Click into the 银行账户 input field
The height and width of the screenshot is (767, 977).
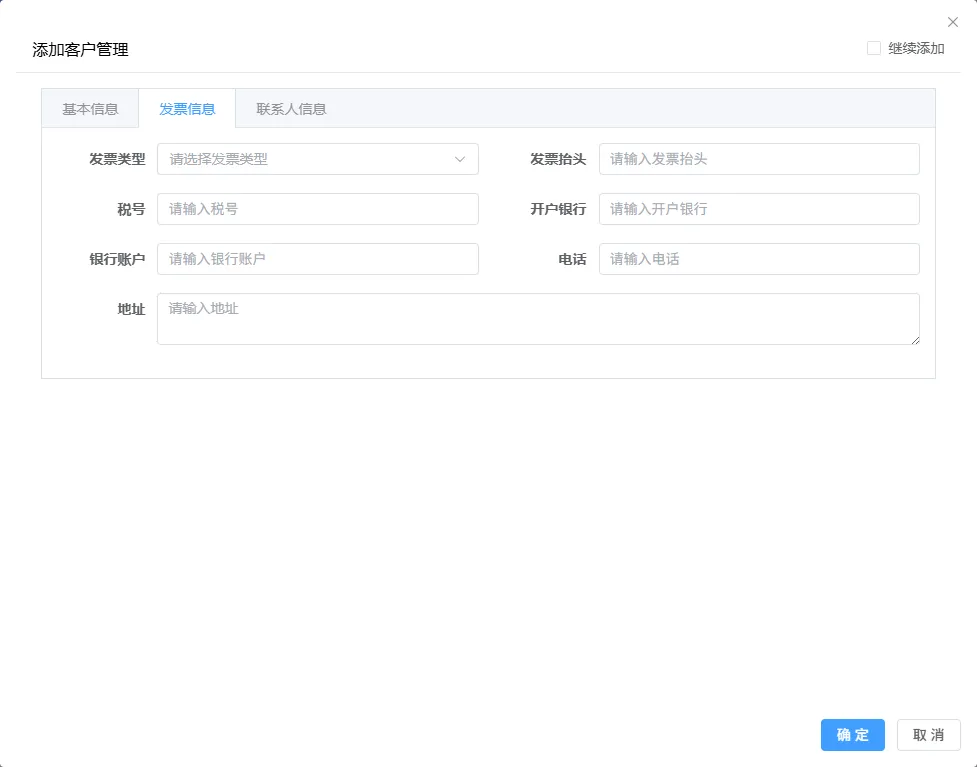(x=318, y=259)
